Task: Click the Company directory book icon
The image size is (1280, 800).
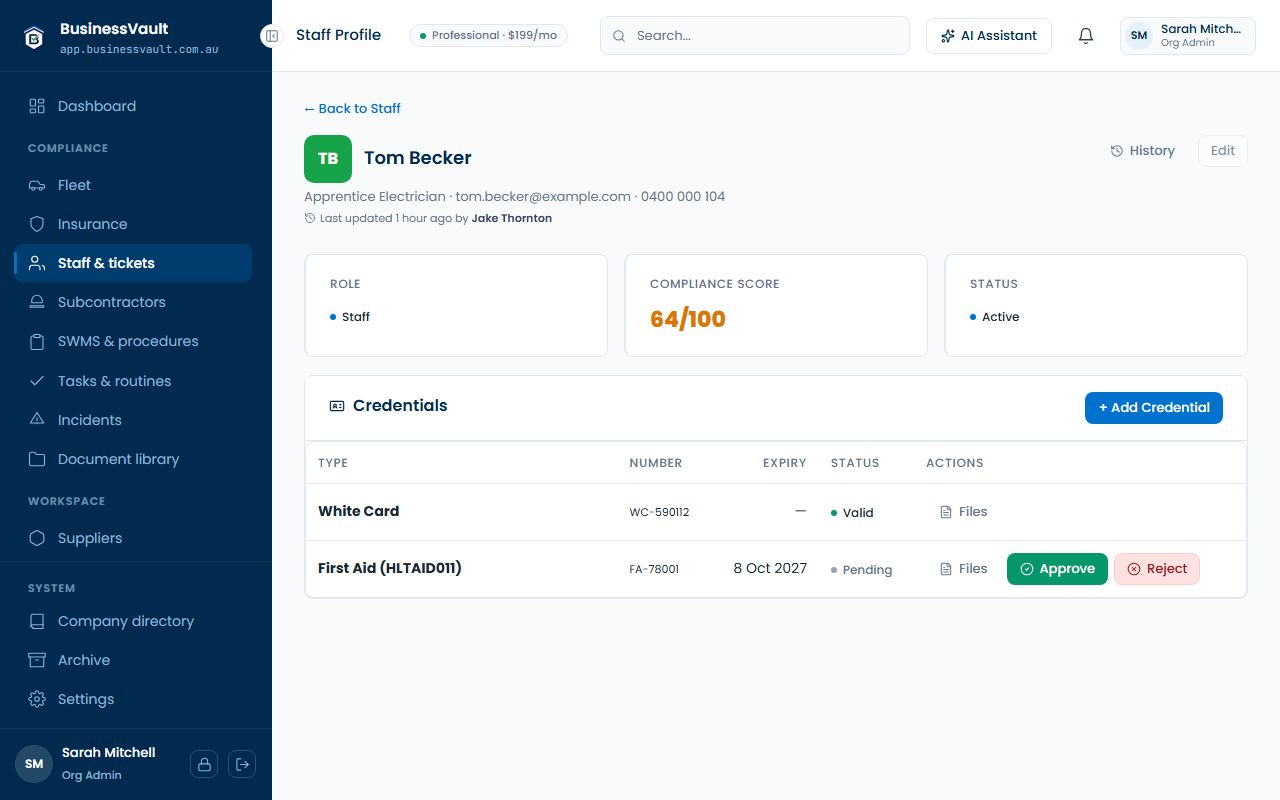Action: (37, 621)
